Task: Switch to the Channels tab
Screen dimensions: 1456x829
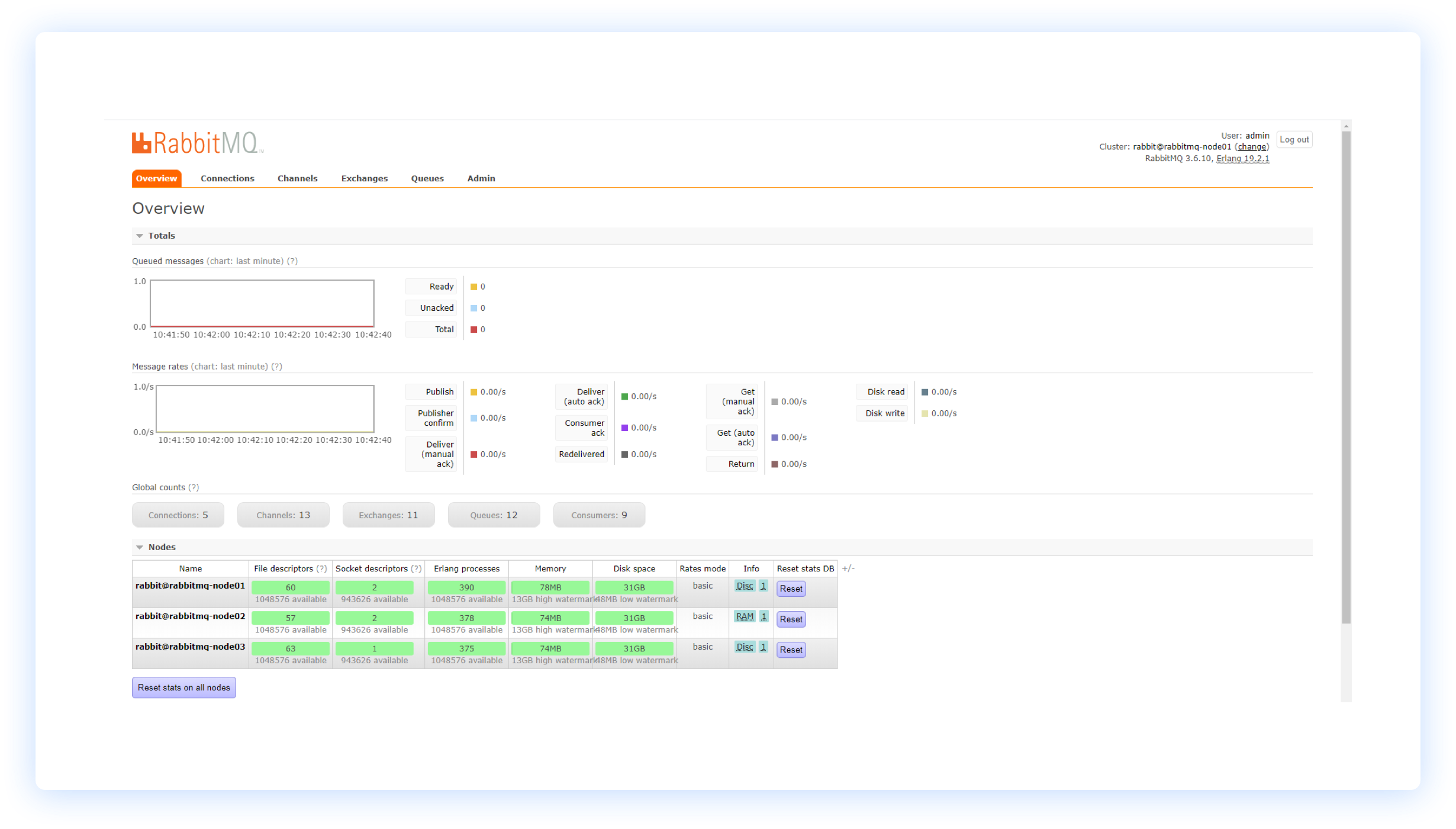Action: (298, 178)
